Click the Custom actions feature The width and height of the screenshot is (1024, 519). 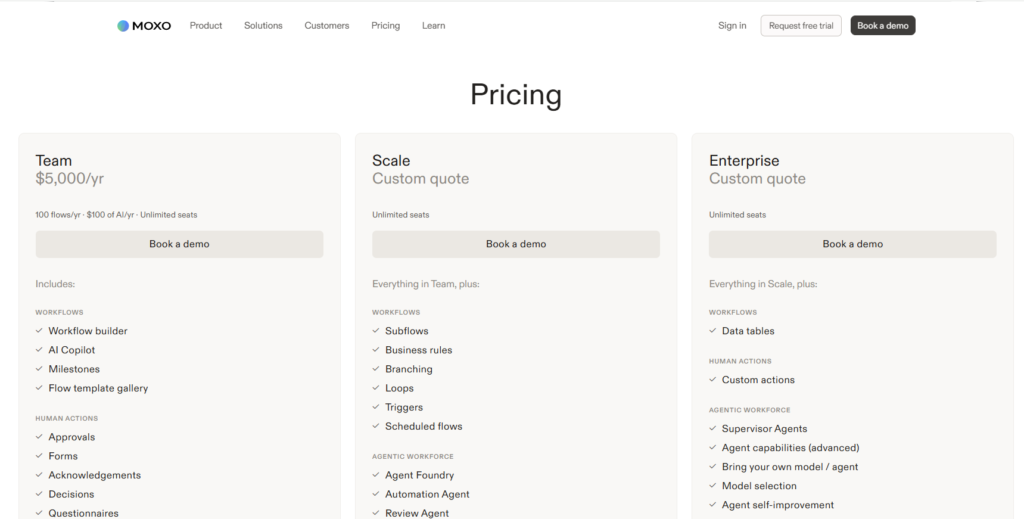click(758, 380)
